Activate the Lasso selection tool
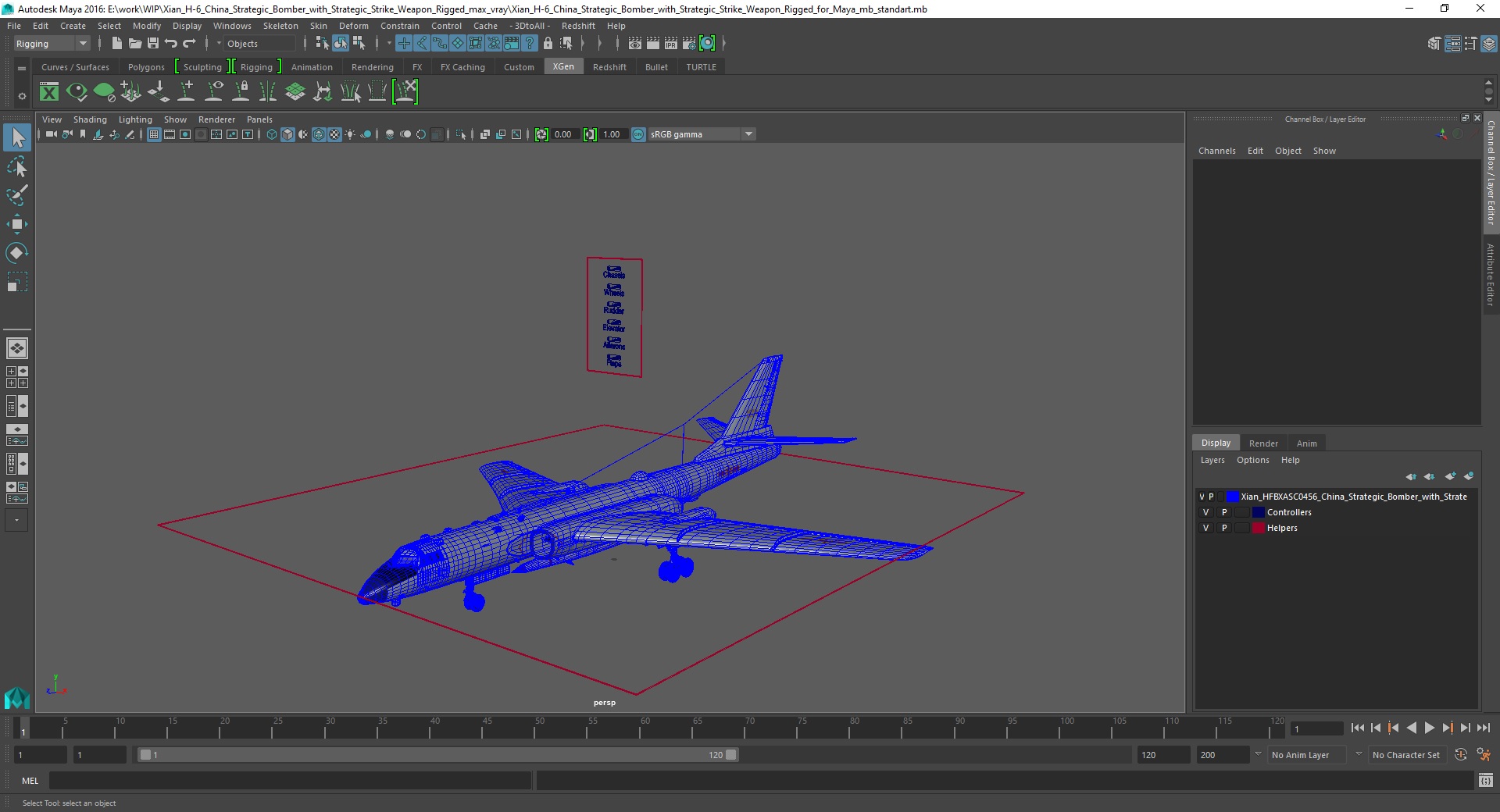 point(17,167)
